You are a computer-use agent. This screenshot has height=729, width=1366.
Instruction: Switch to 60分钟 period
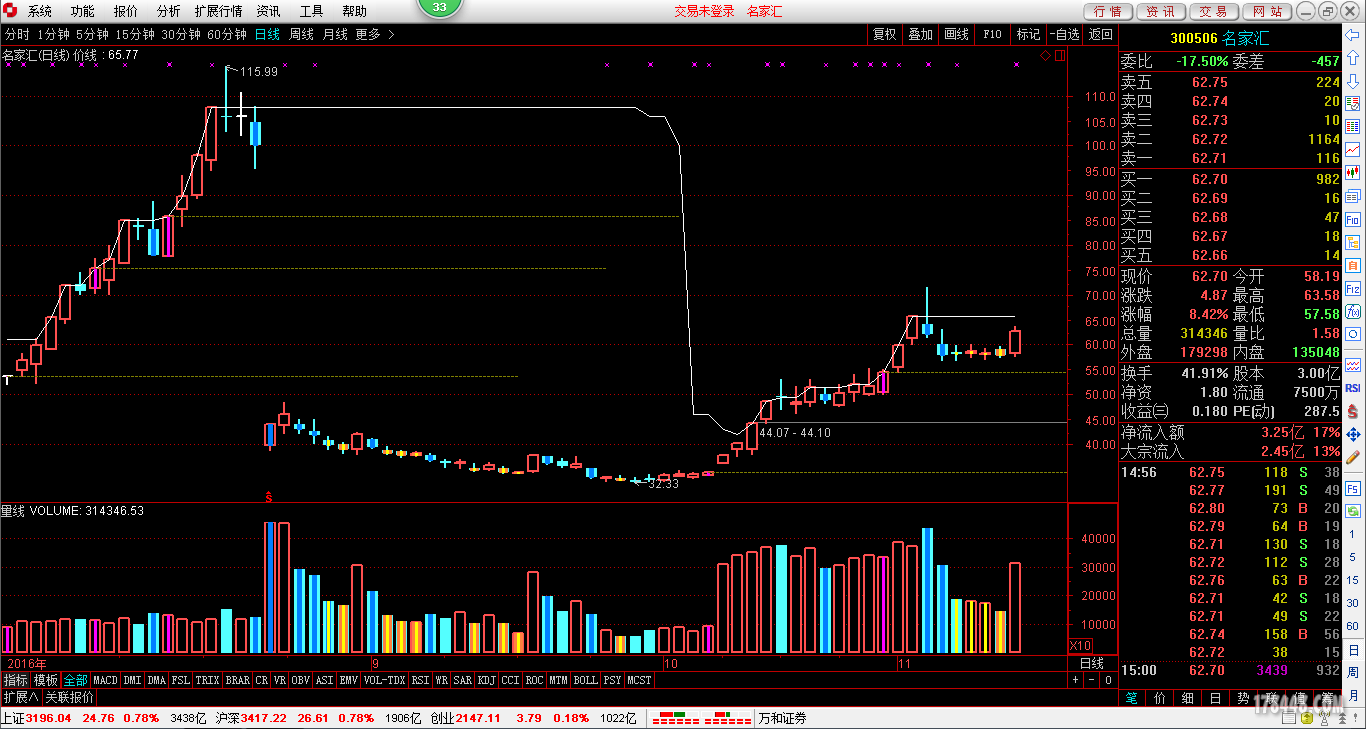pyautogui.click(x=227, y=34)
